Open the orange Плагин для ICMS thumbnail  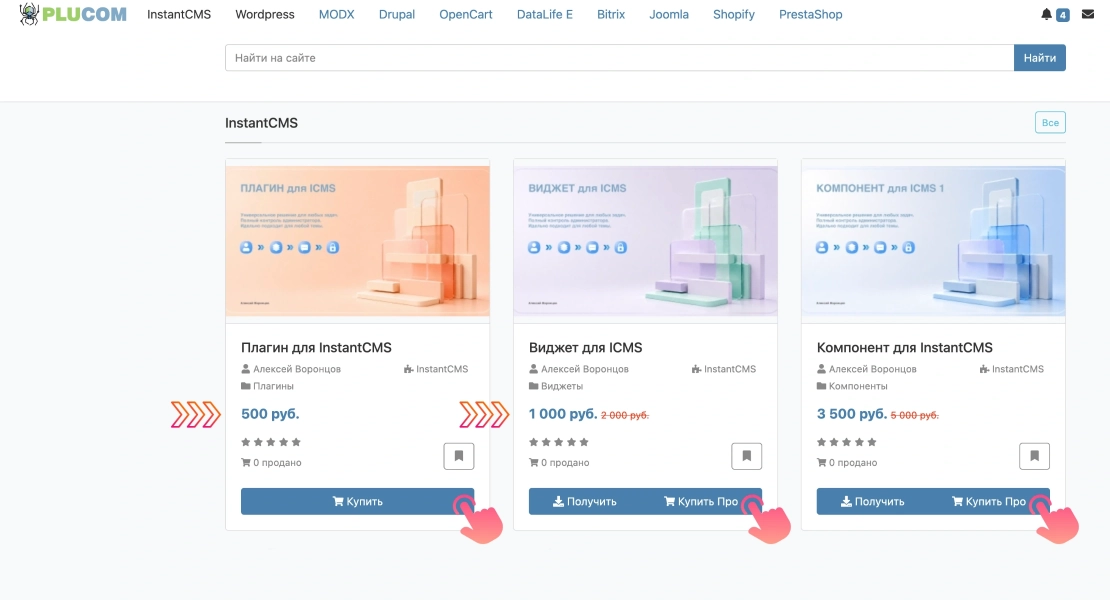[x=357, y=241]
